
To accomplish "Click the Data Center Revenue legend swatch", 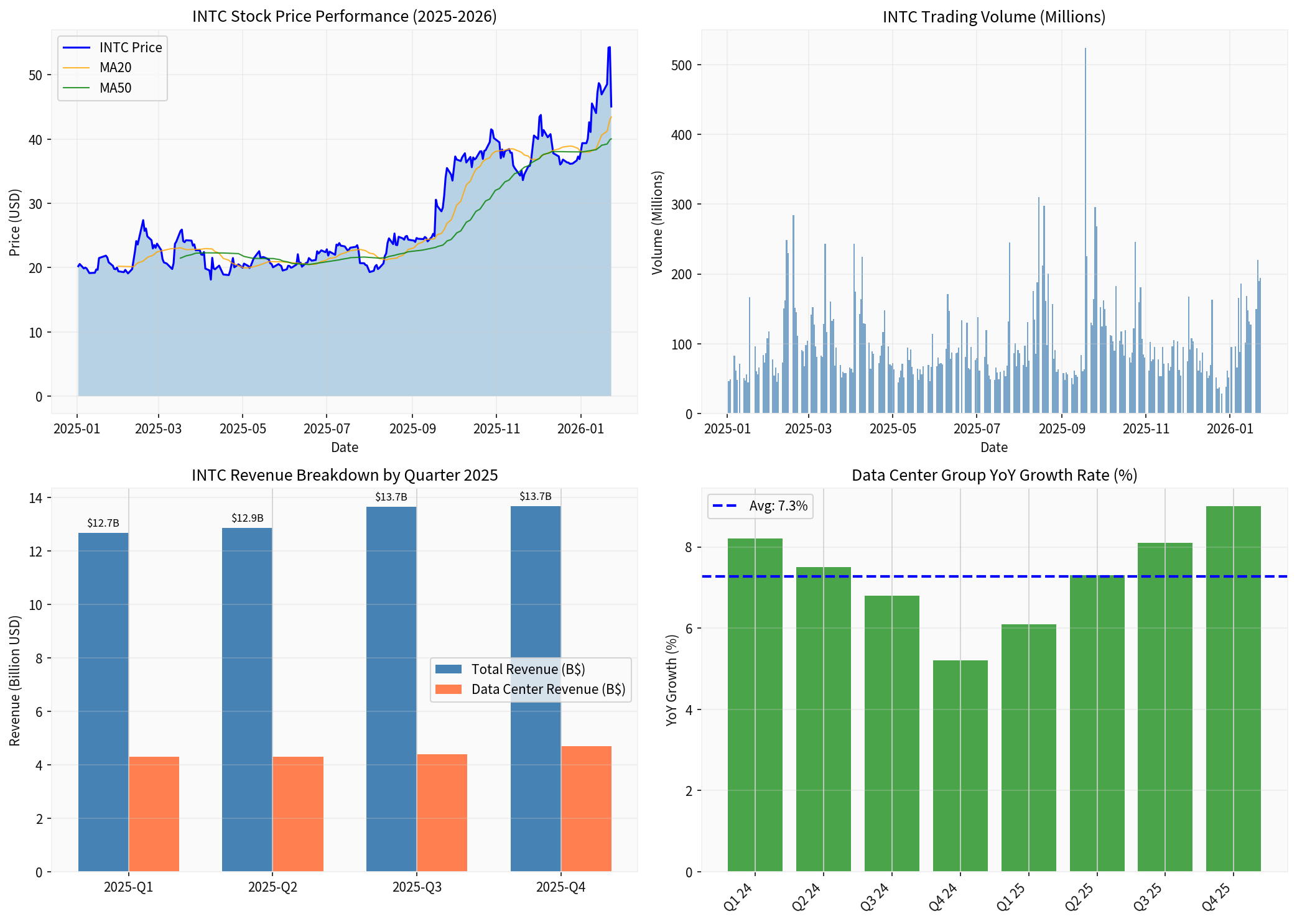I will 448,689.
